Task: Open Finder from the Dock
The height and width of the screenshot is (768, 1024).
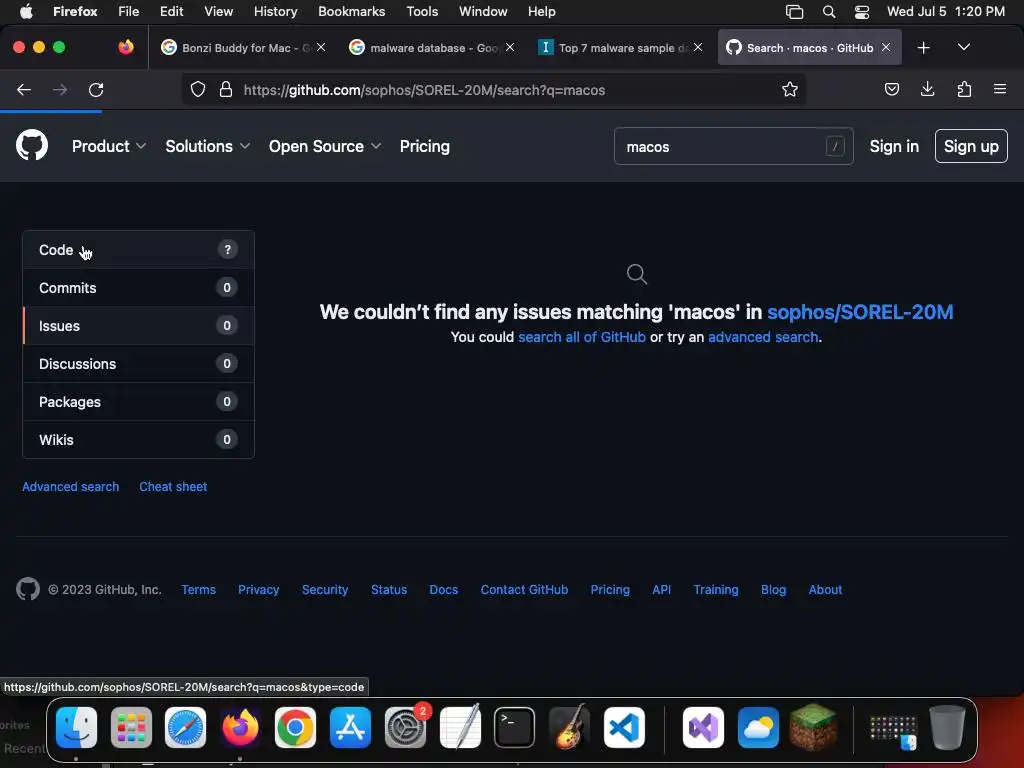Action: point(76,728)
